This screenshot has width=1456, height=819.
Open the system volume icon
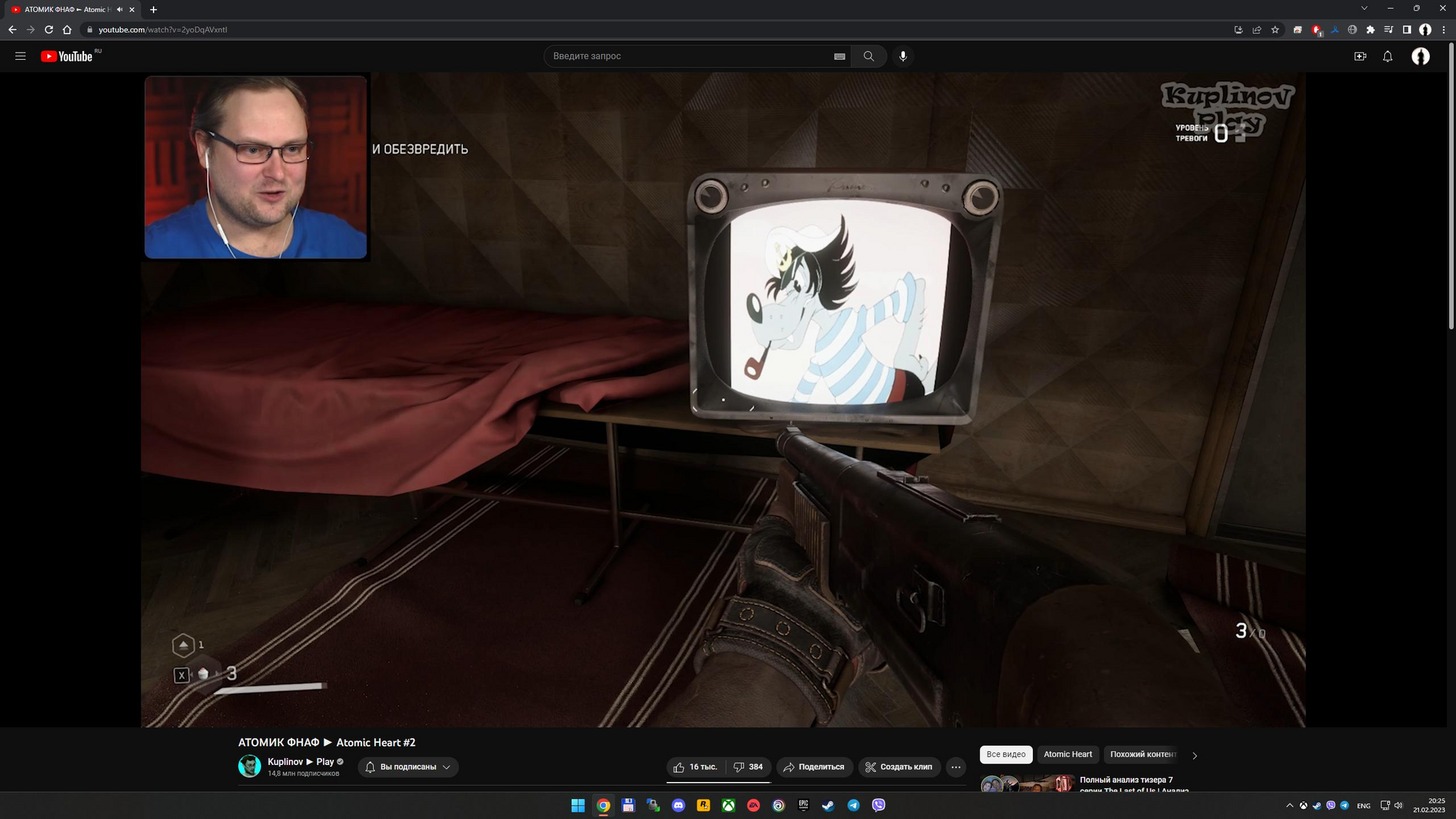pyautogui.click(x=1398, y=805)
